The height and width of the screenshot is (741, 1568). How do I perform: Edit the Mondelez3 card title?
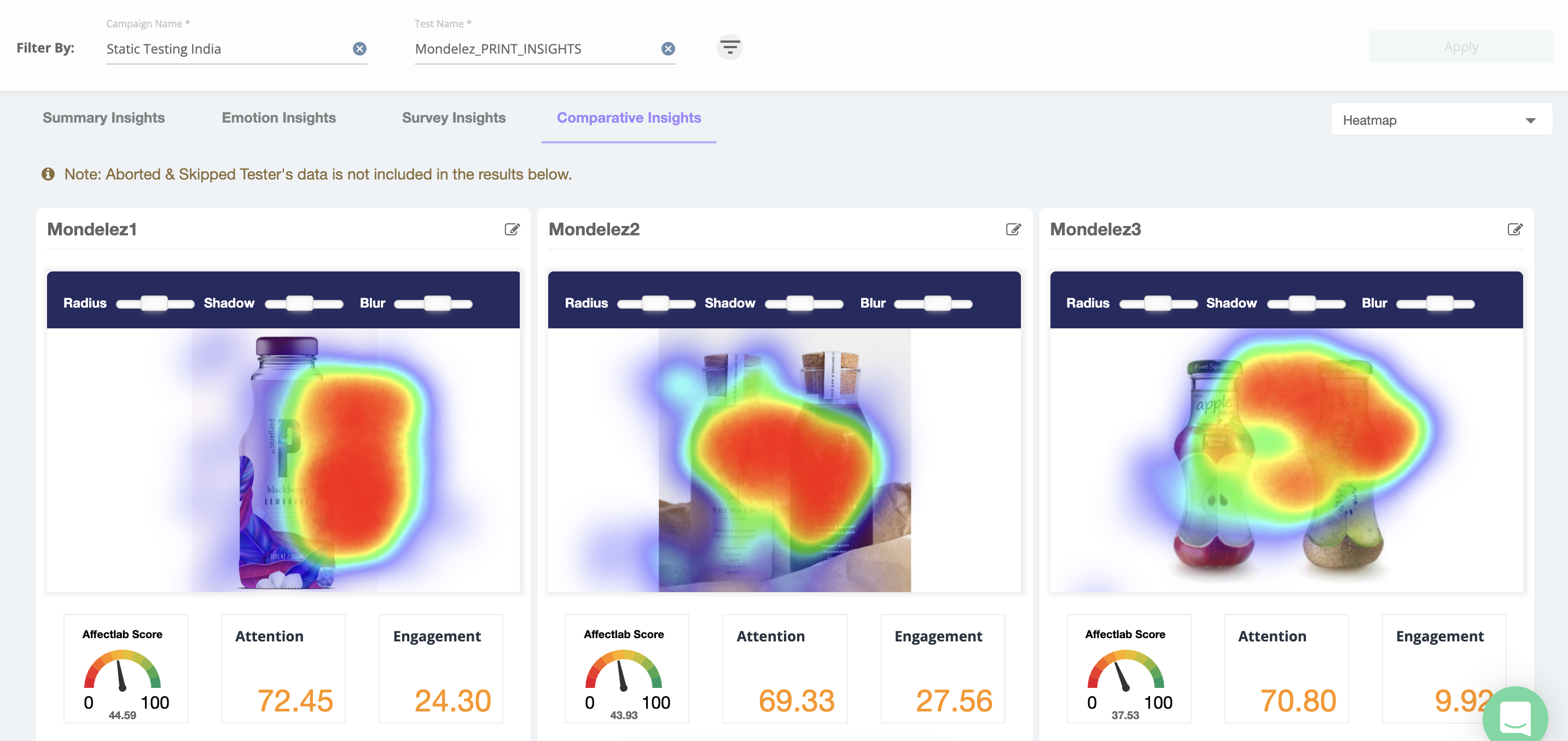tap(1515, 229)
